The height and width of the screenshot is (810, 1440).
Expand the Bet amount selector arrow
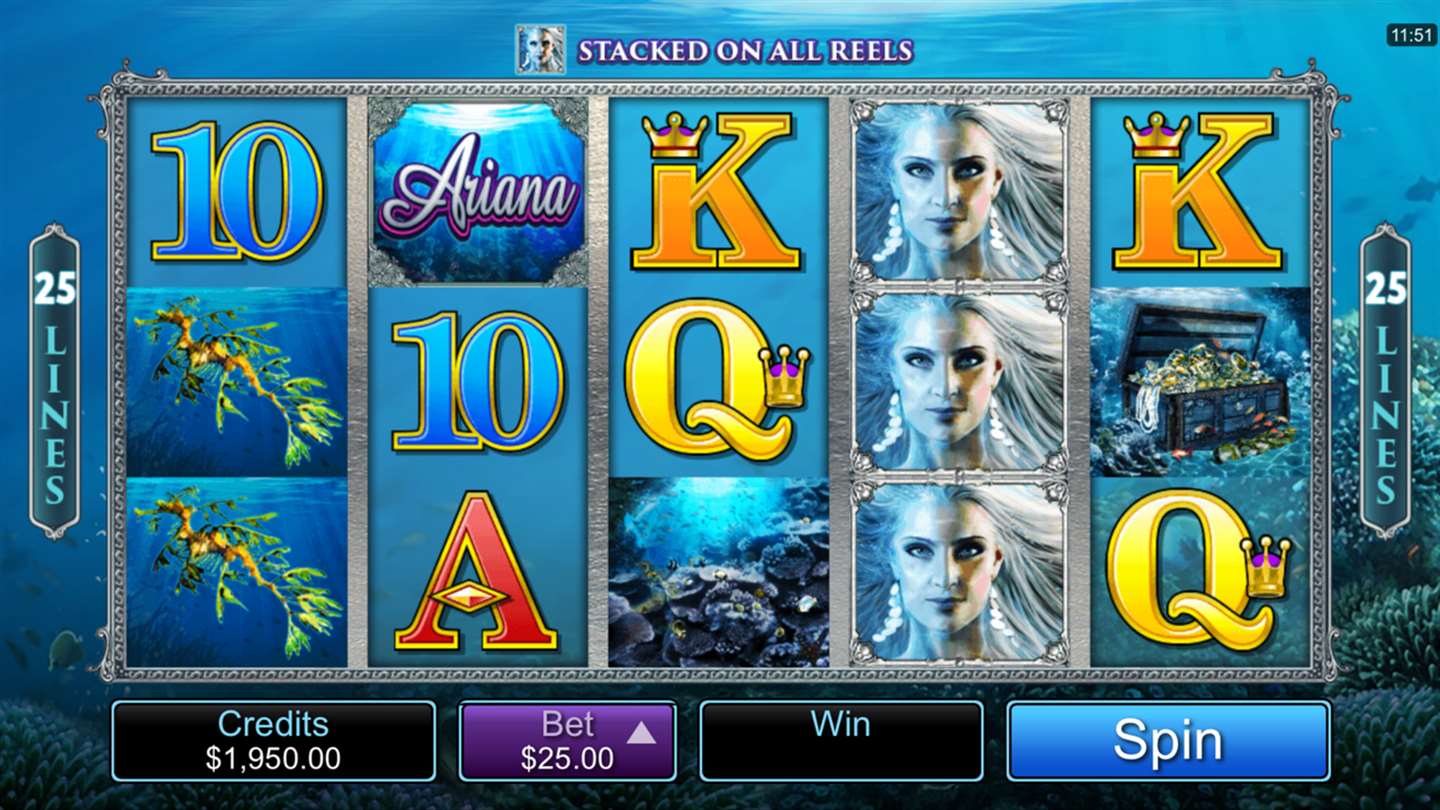pyautogui.click(x=641, y=733)
